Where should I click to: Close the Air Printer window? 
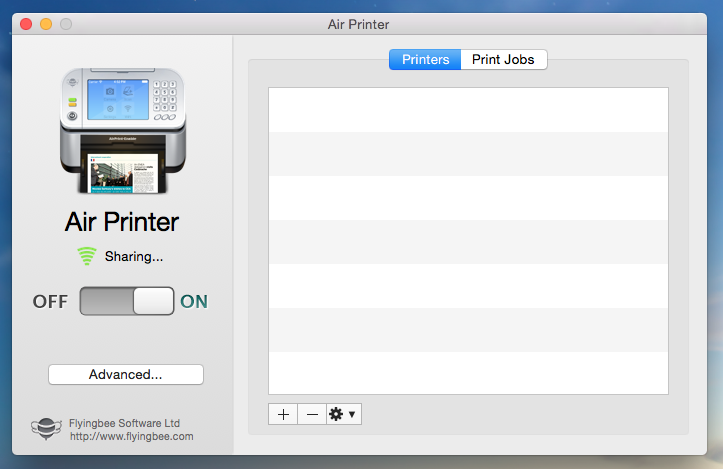[26, 24]
